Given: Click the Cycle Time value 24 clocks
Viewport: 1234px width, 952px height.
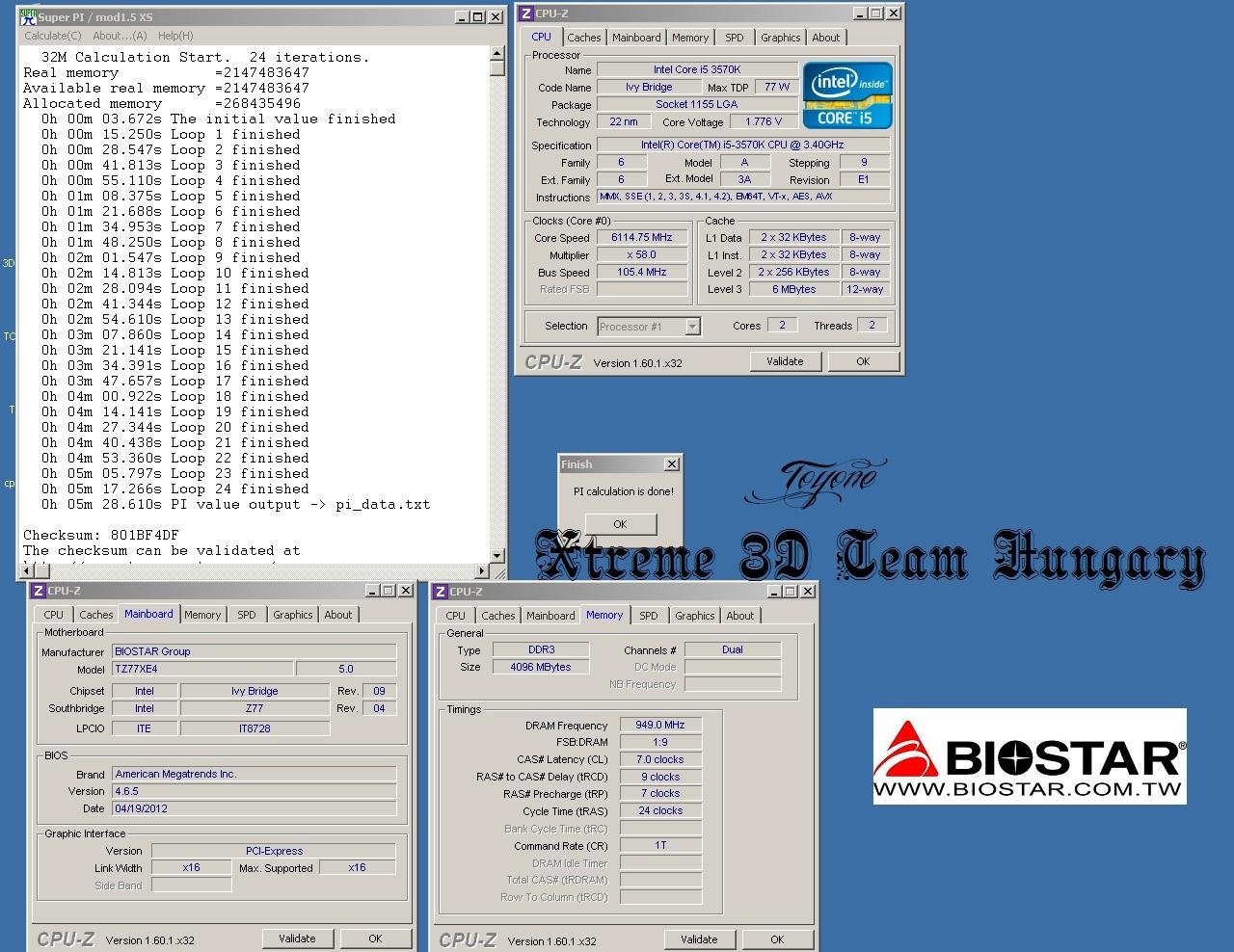Looking at the screenshot, I should pyautogui.click(x=660, y=810).
